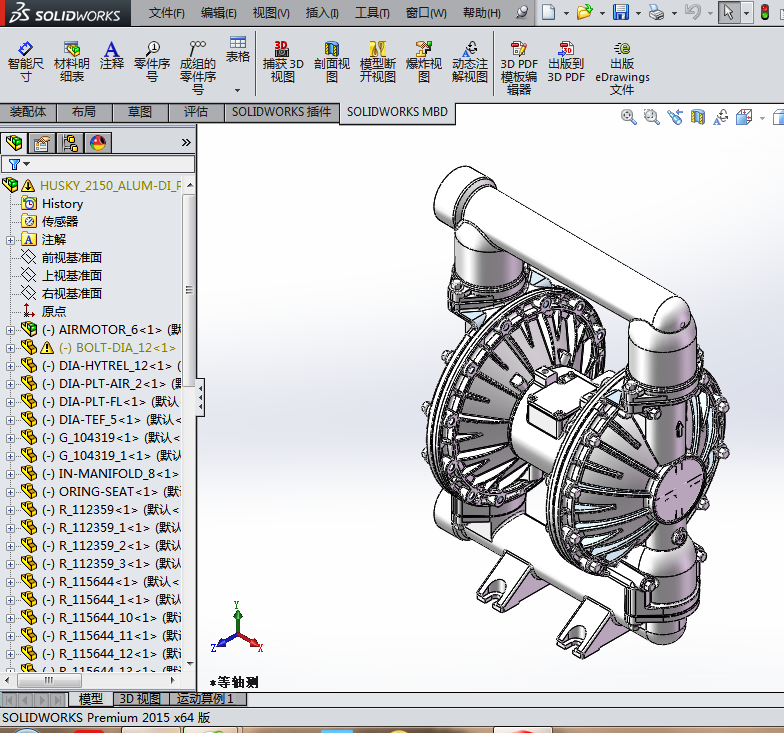Open the 帮助(H) menu
The width and height of the screenshot is (784, 733).
(482, 13)
